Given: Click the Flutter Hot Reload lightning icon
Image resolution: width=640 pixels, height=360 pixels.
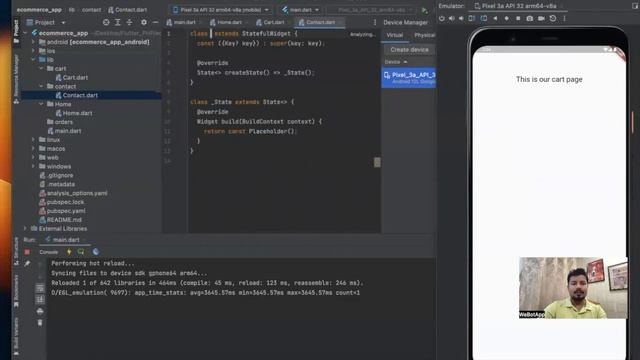Looking at the screenshot, I should (69, 252).
